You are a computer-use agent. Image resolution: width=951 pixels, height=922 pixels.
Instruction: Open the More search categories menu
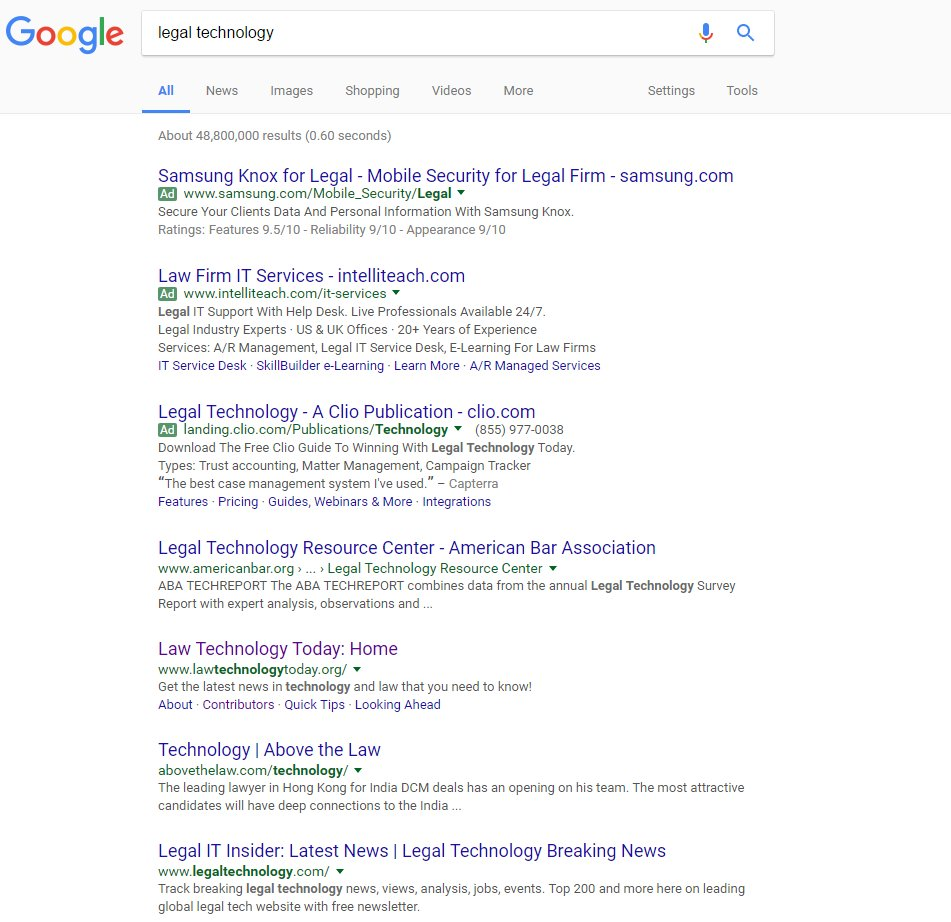click(519, 91)
